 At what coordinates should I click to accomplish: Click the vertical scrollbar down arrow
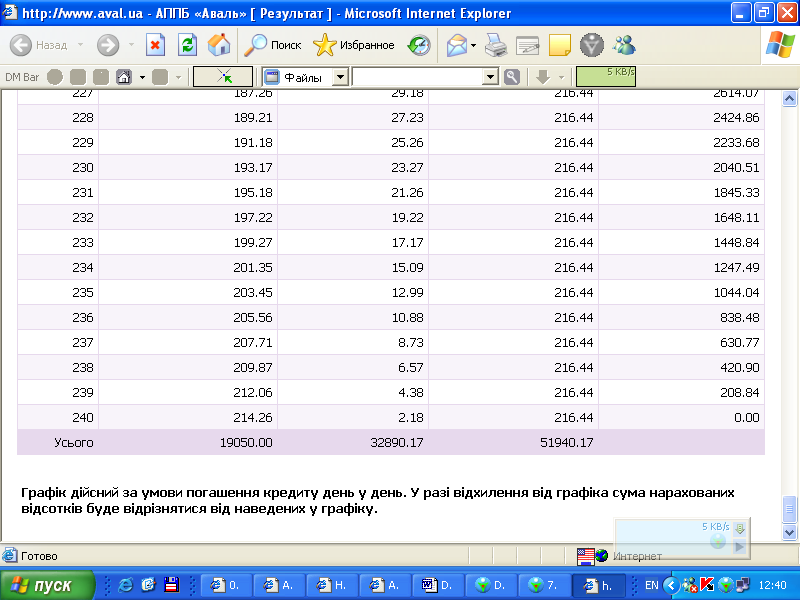pos(788,532)
